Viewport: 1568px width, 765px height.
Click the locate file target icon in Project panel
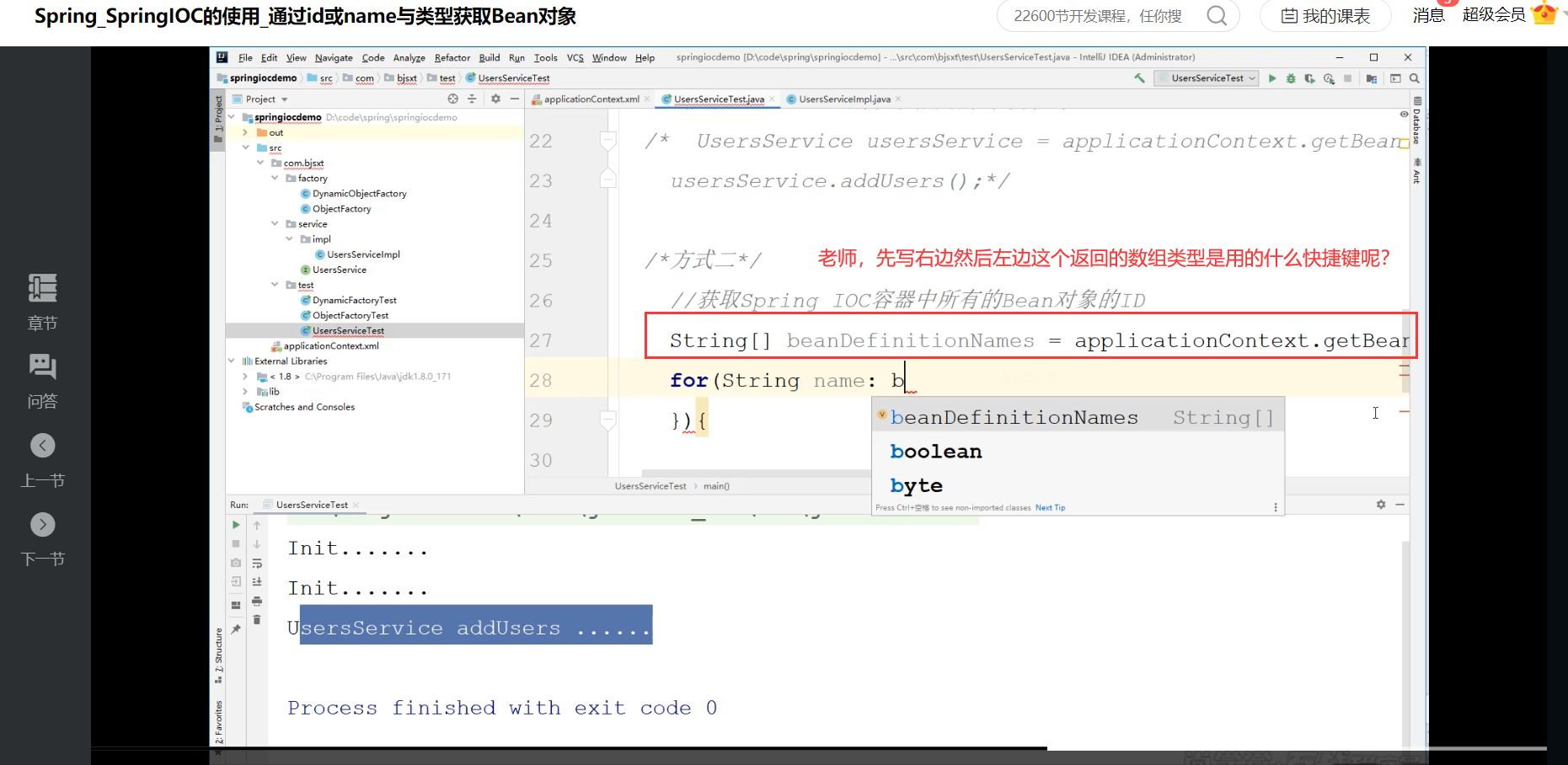pyautogui.click(x=452, y=99)
